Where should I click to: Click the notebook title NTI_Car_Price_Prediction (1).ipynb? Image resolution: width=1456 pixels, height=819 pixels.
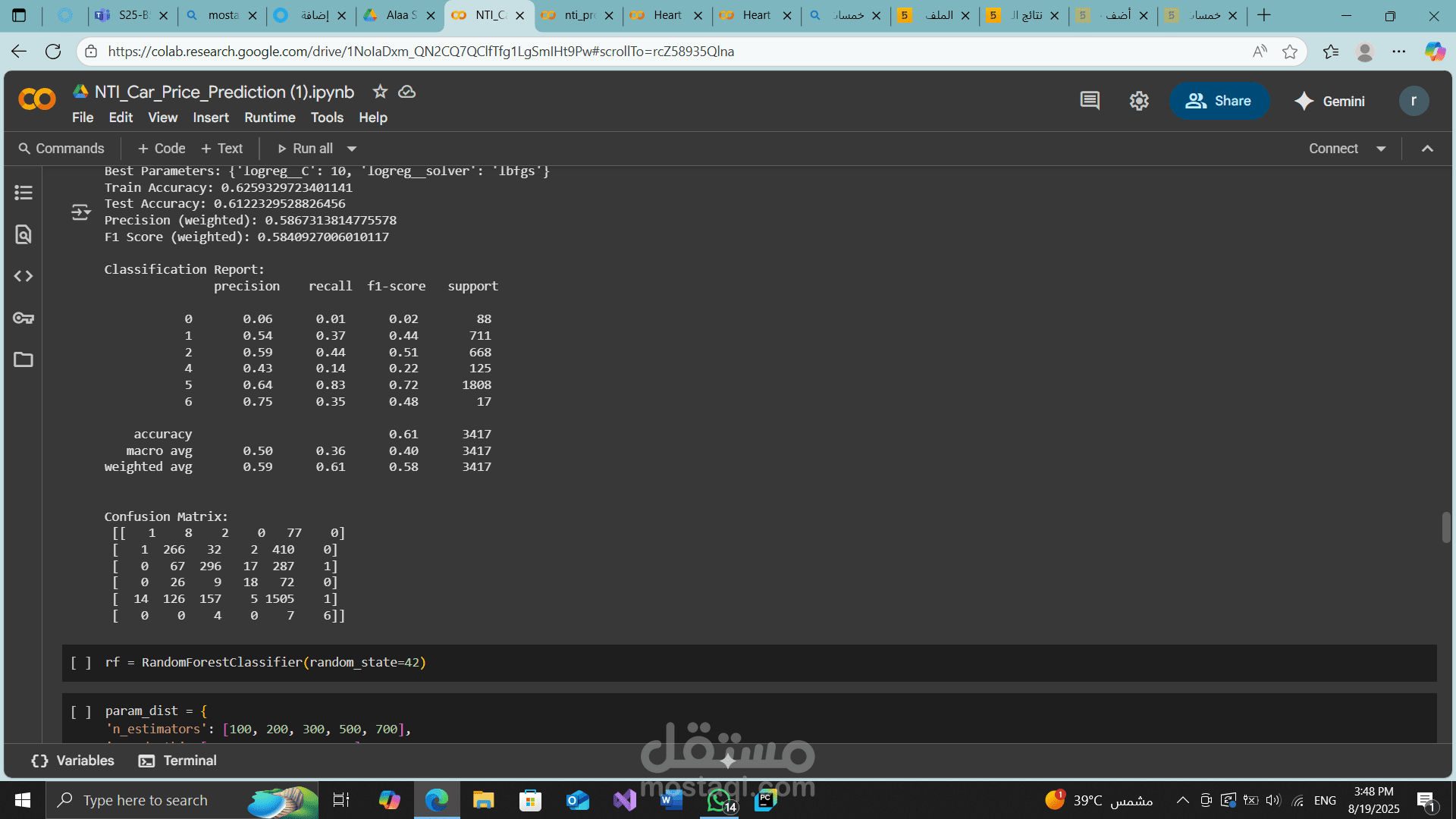(x=224, y=92)
